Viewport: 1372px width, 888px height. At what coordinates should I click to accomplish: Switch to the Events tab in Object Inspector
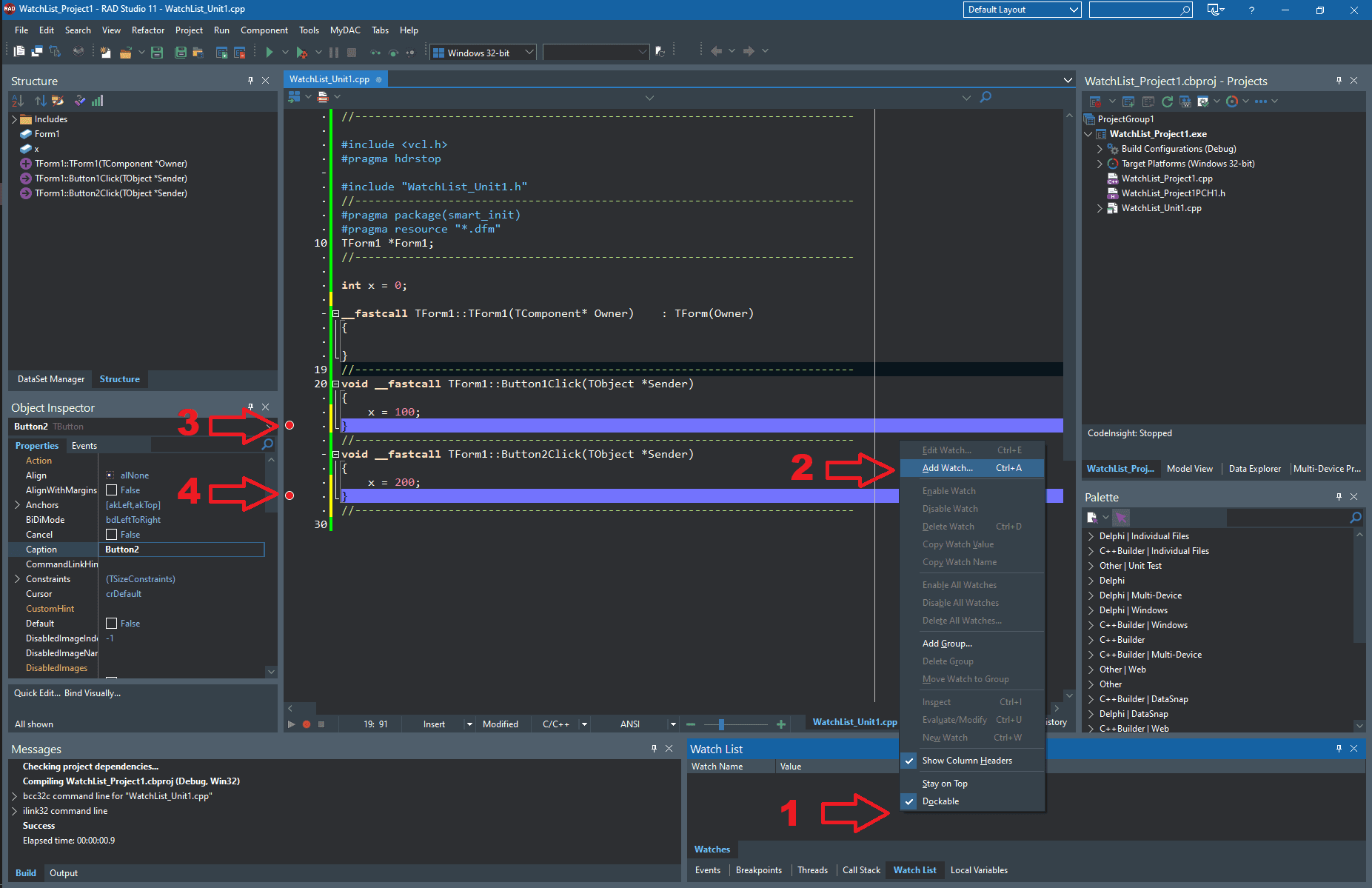coord(84,446)
